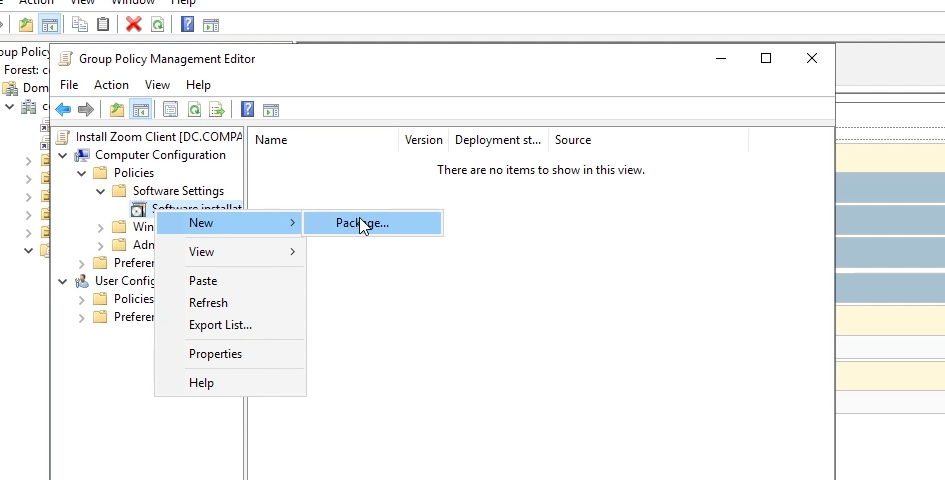Screen dimensions: 945x480
Task: Click the User Configuration node icon
Action: pos(82,281)
